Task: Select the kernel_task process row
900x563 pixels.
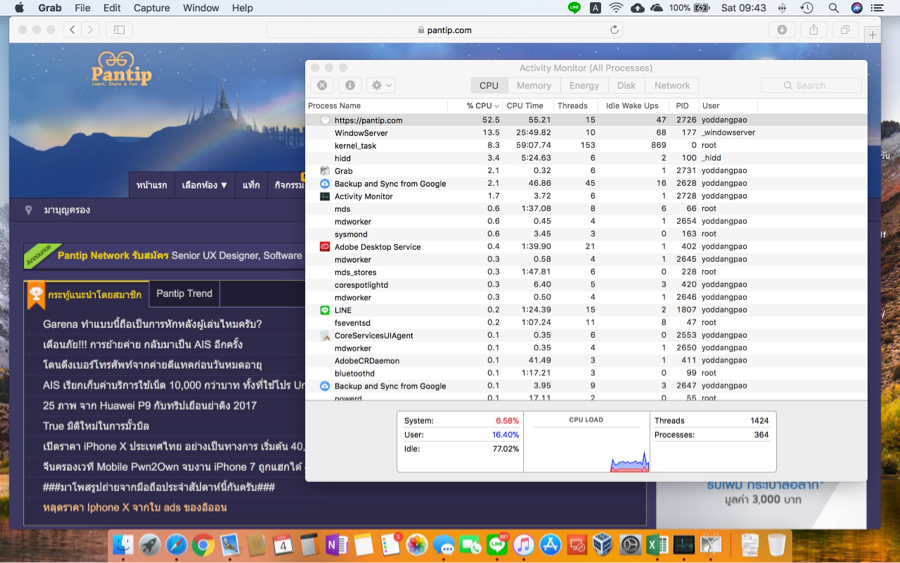Action: point(586,145)
